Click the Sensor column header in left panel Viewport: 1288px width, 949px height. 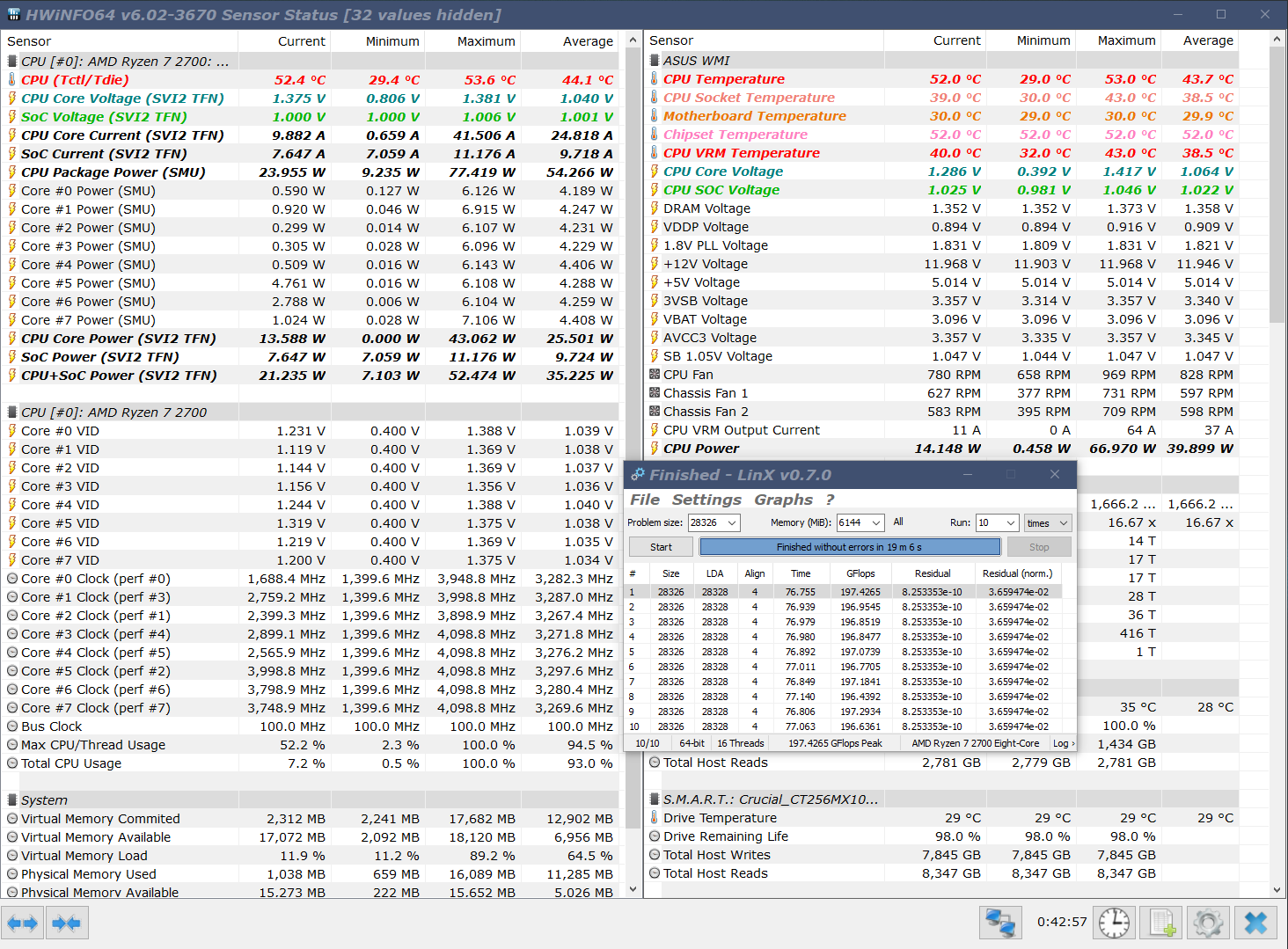pos(120,41)
